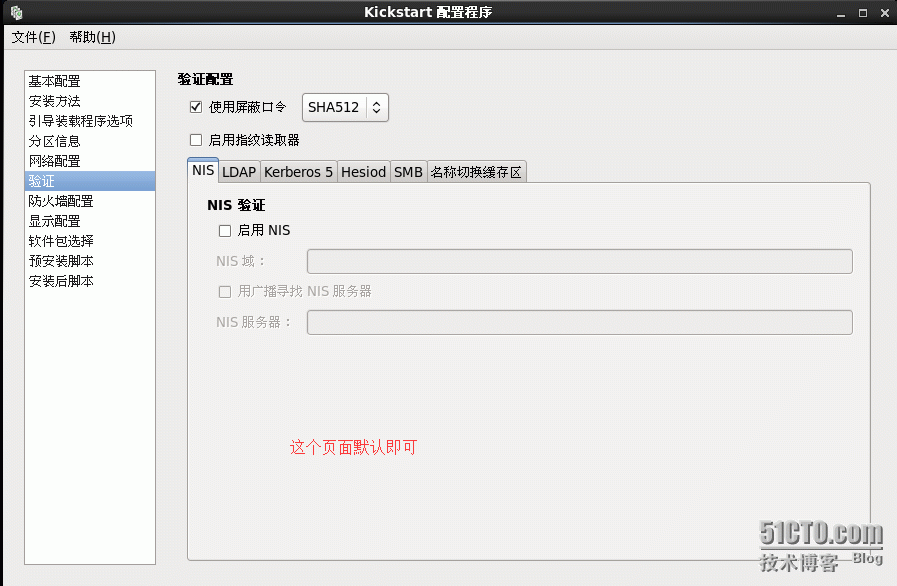Open the SHA512 hash algorithm dropdown
The width and height of the screenshot is (897, 586).
[345, 108]
